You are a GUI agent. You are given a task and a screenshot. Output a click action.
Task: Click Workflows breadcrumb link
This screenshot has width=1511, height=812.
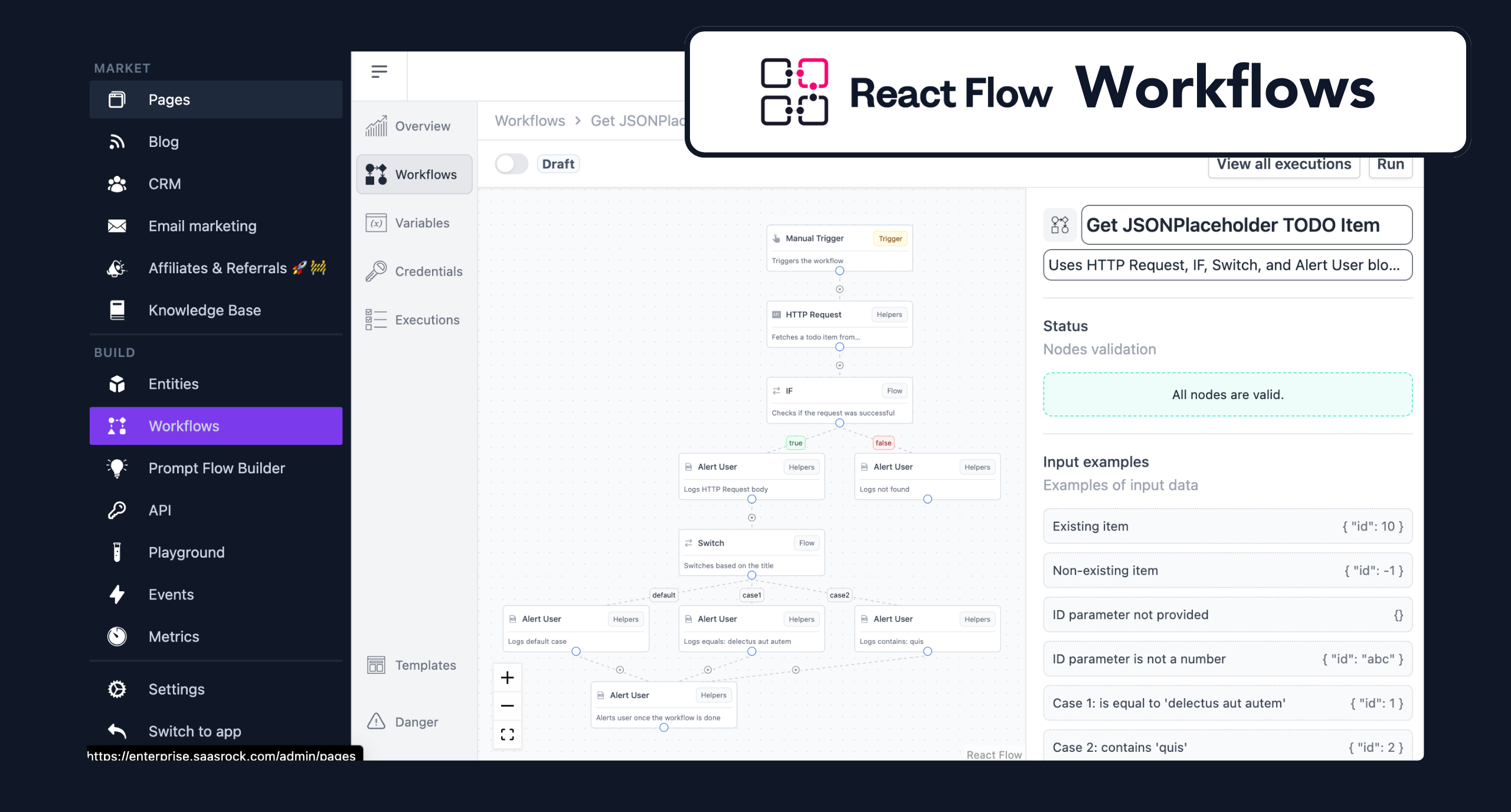[x=529, y=121]
